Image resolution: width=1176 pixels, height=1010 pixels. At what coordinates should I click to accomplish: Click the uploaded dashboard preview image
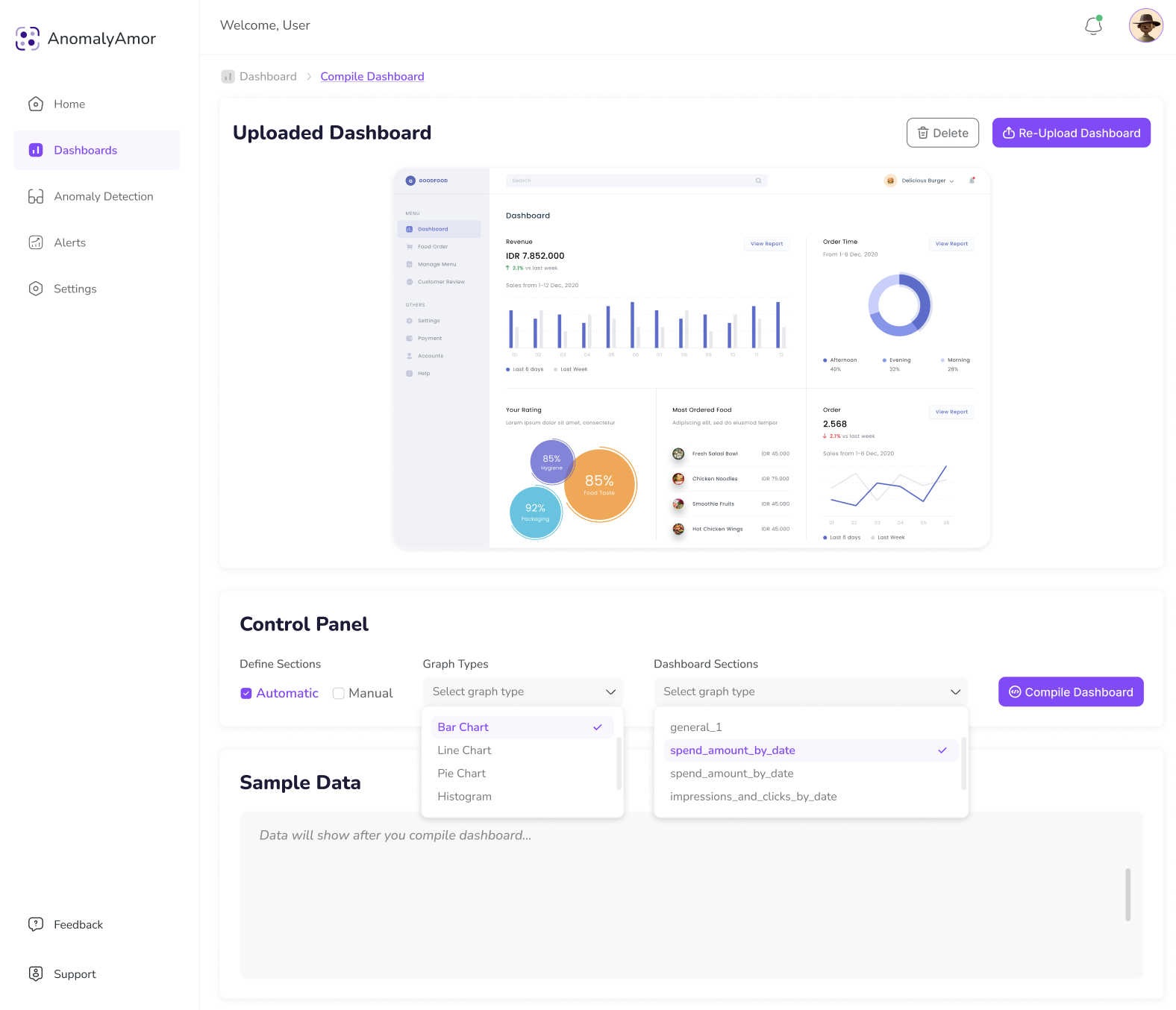[691, 358]
